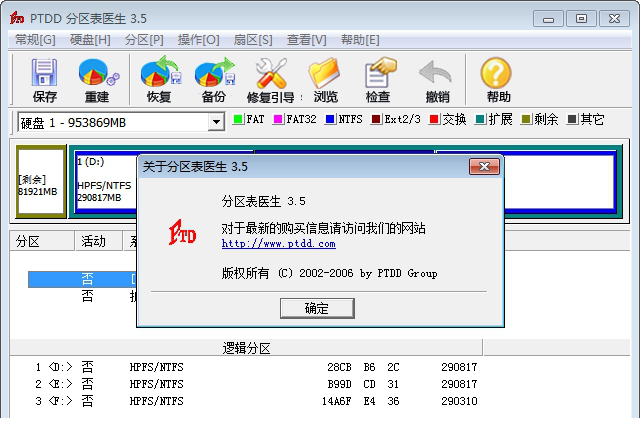Close the 关于分区表医生 3.5 dialog

point(484,167)
